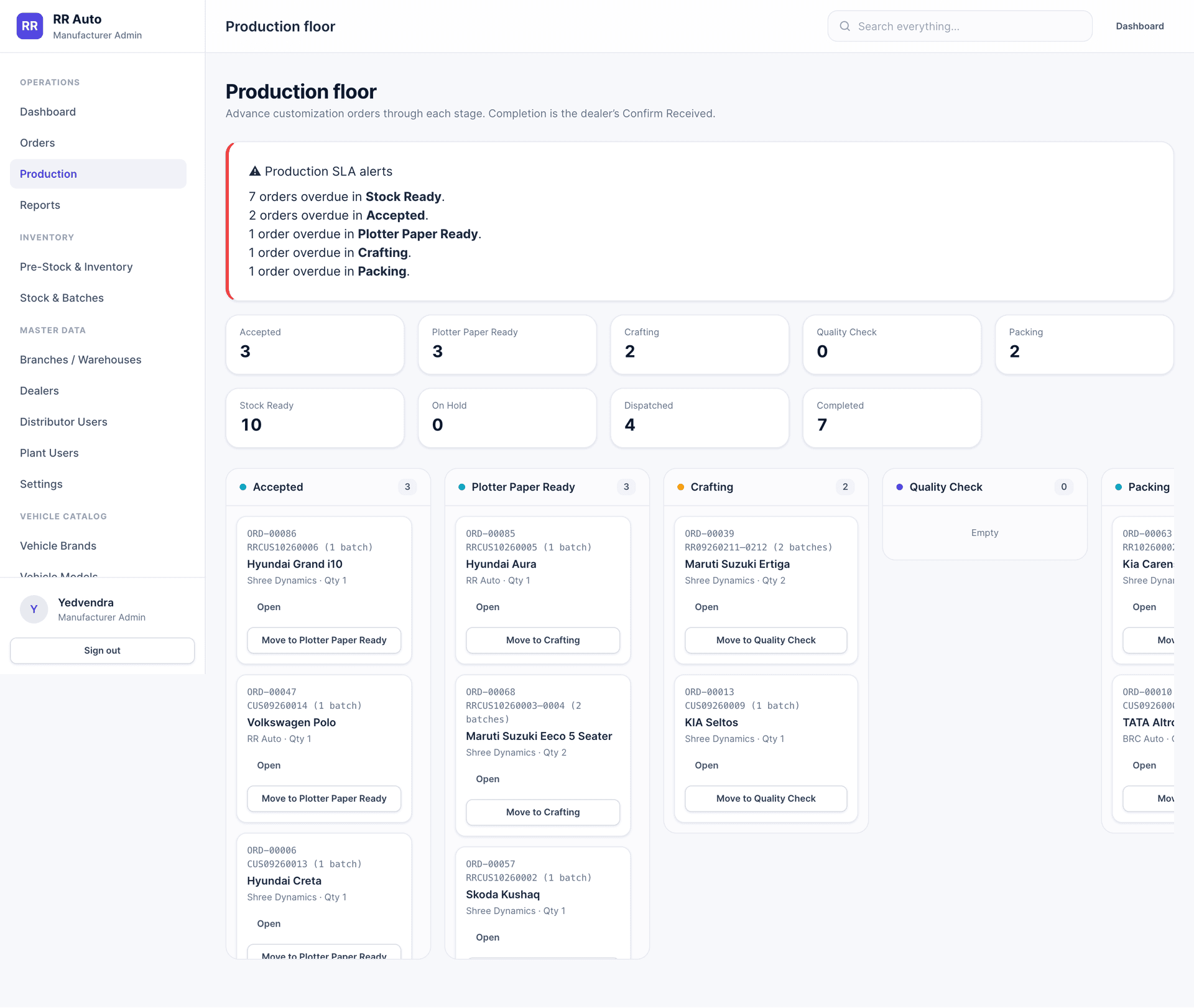
Task: Move Hyundai Aura order to Crafting
Action: (x=543, y=640)
